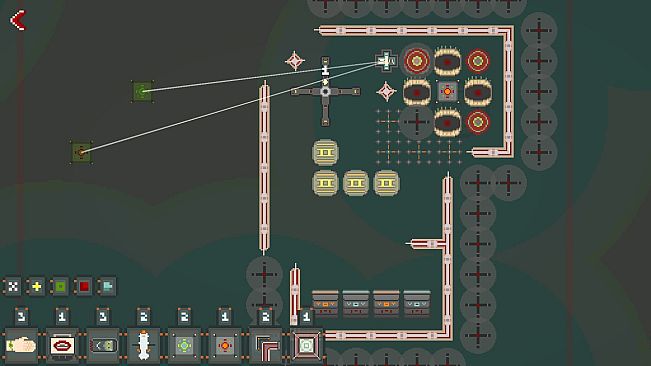Image resolution: width=651 pixels, height=366 pixels.
Task: Click the count badge above the lips monitor
Action: click(x=62, y=317)
